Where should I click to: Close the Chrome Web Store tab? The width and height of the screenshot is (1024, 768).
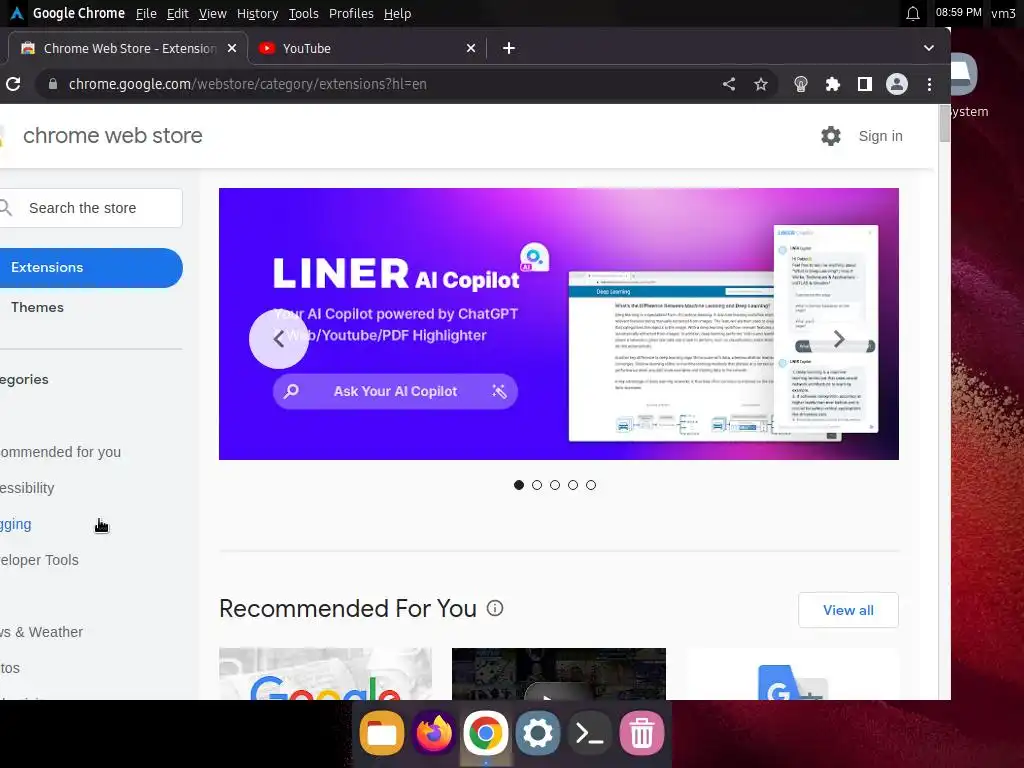[x=232, y=48]
